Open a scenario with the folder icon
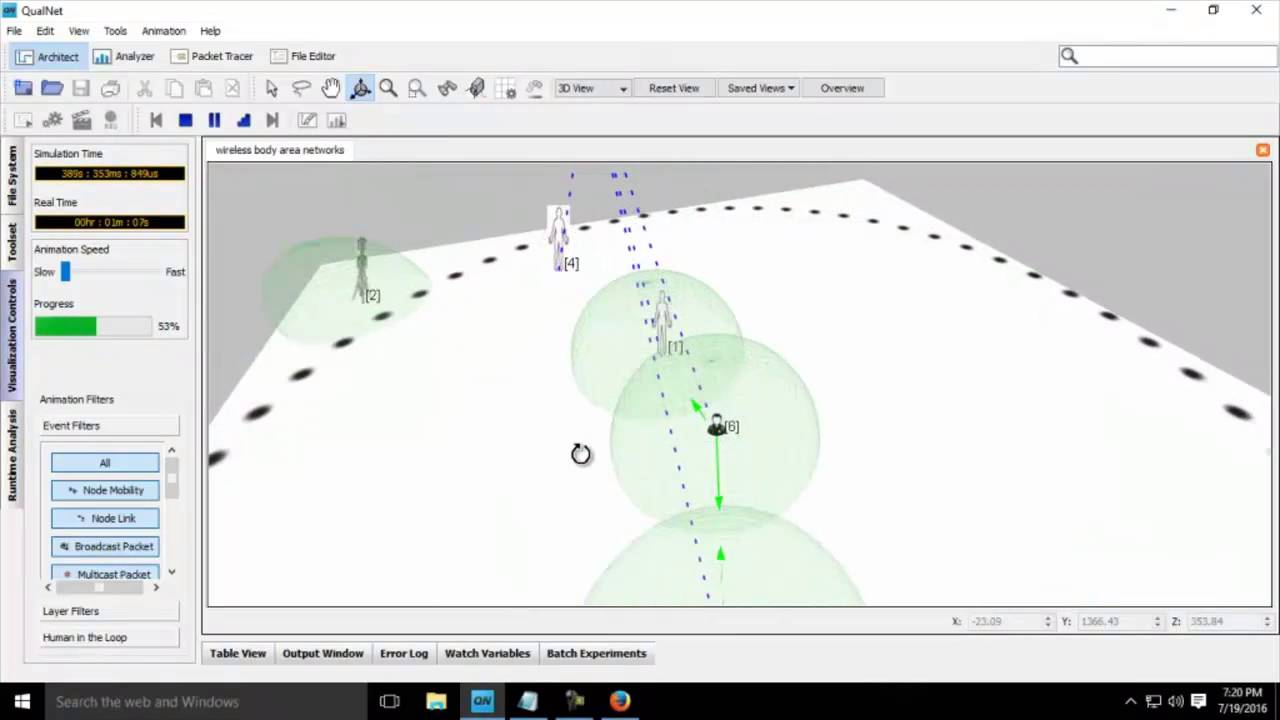 [52, 88]
